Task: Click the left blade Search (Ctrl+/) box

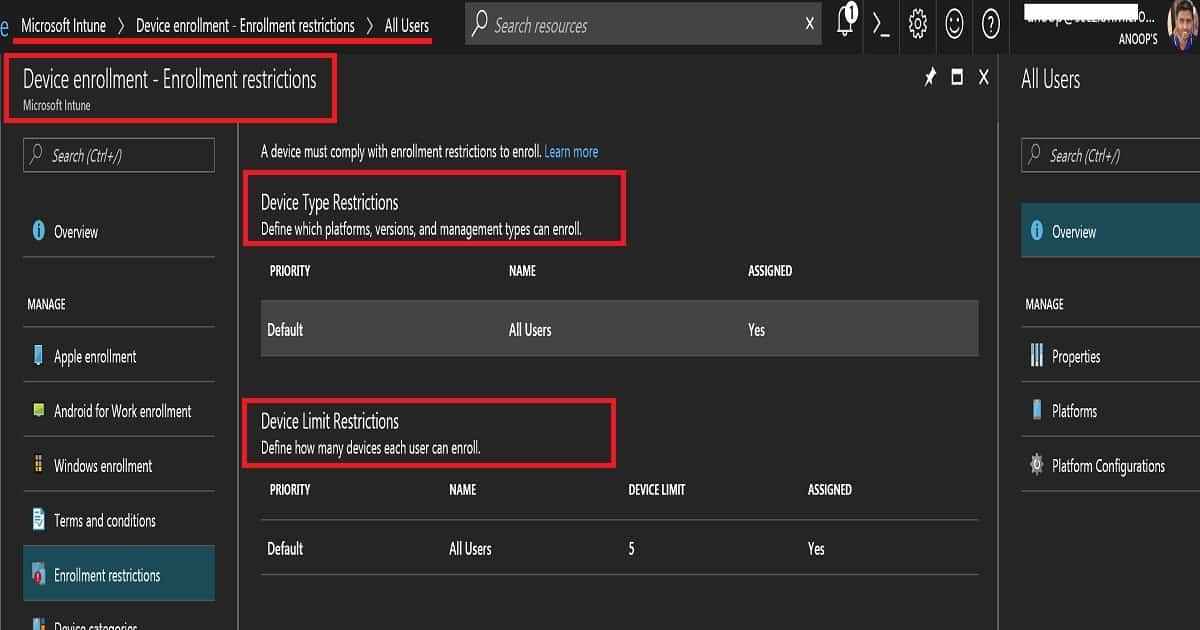Action: (119, 155)
